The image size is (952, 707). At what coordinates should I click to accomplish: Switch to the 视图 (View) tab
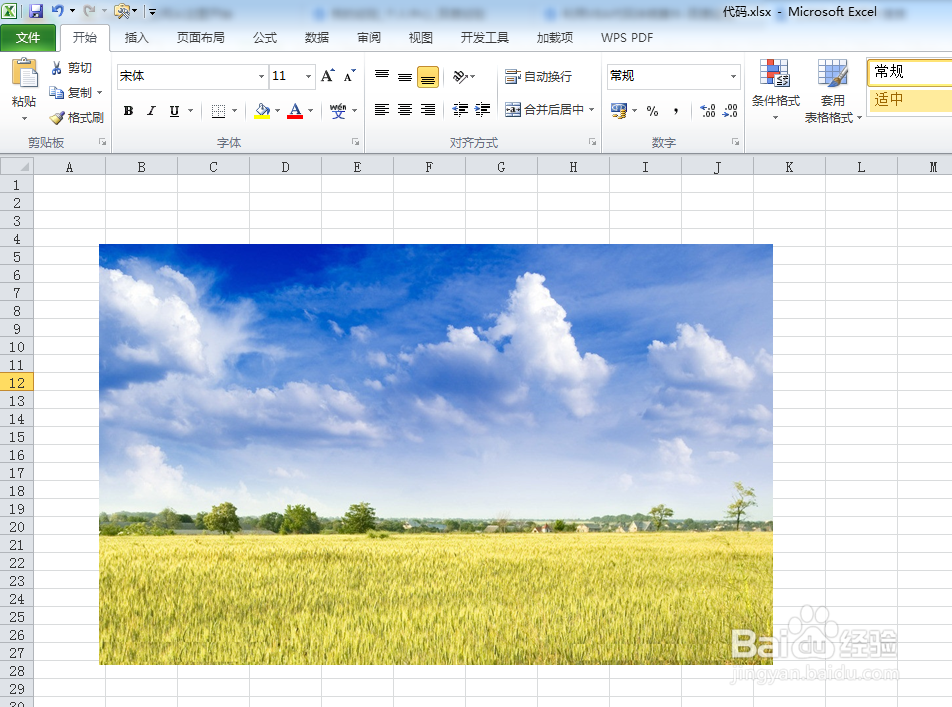tap(420, 38)
